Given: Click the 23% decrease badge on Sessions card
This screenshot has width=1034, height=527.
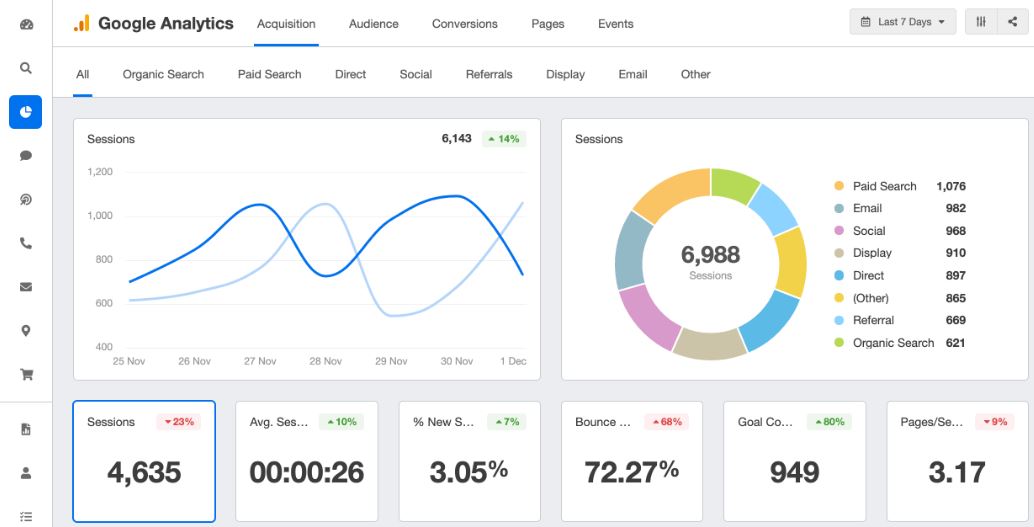Looking at the screenshot, I should click(x=179, y=422).
